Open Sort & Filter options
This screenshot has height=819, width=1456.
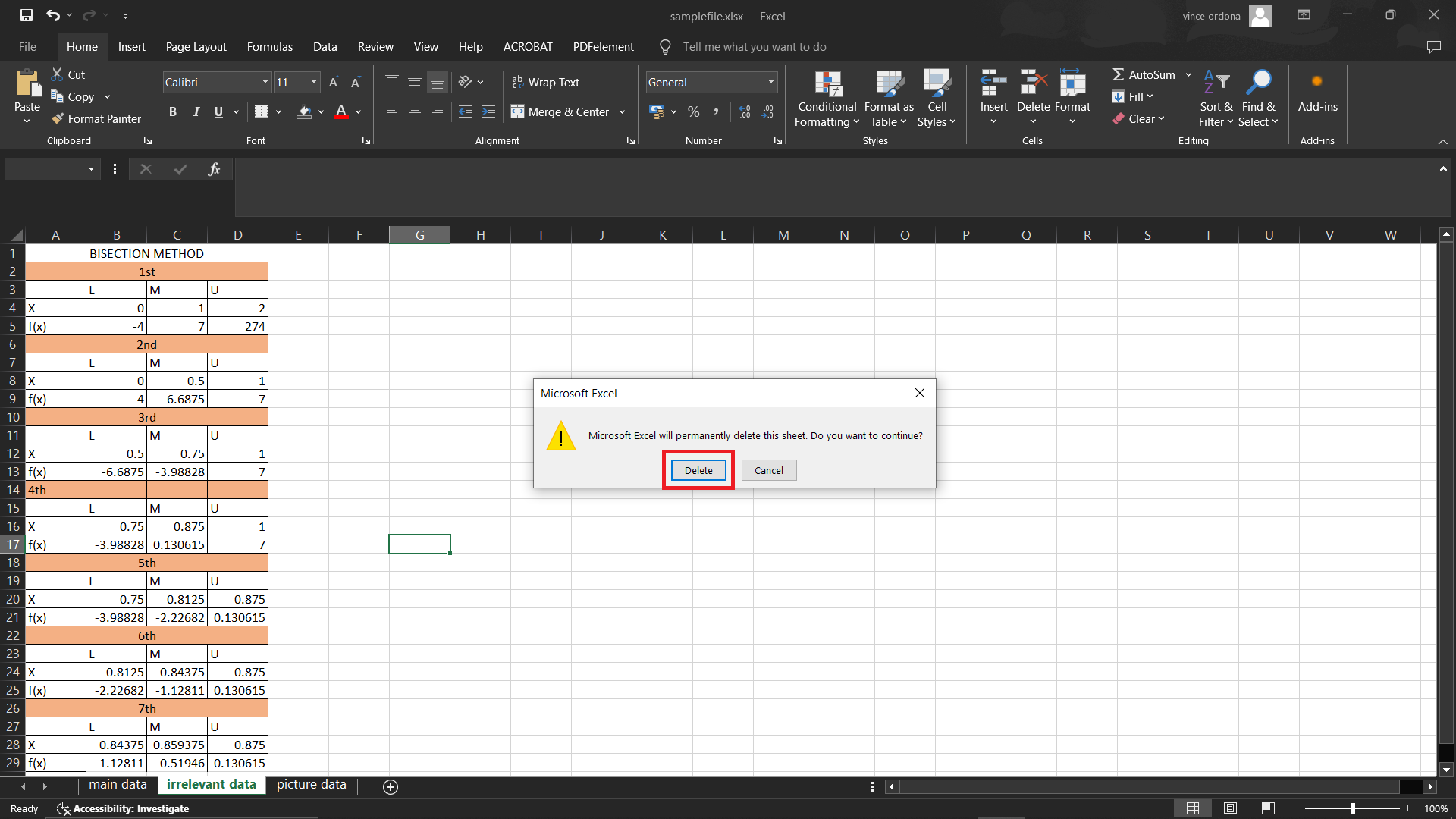pyautogui.click(x=1216, y=97)
